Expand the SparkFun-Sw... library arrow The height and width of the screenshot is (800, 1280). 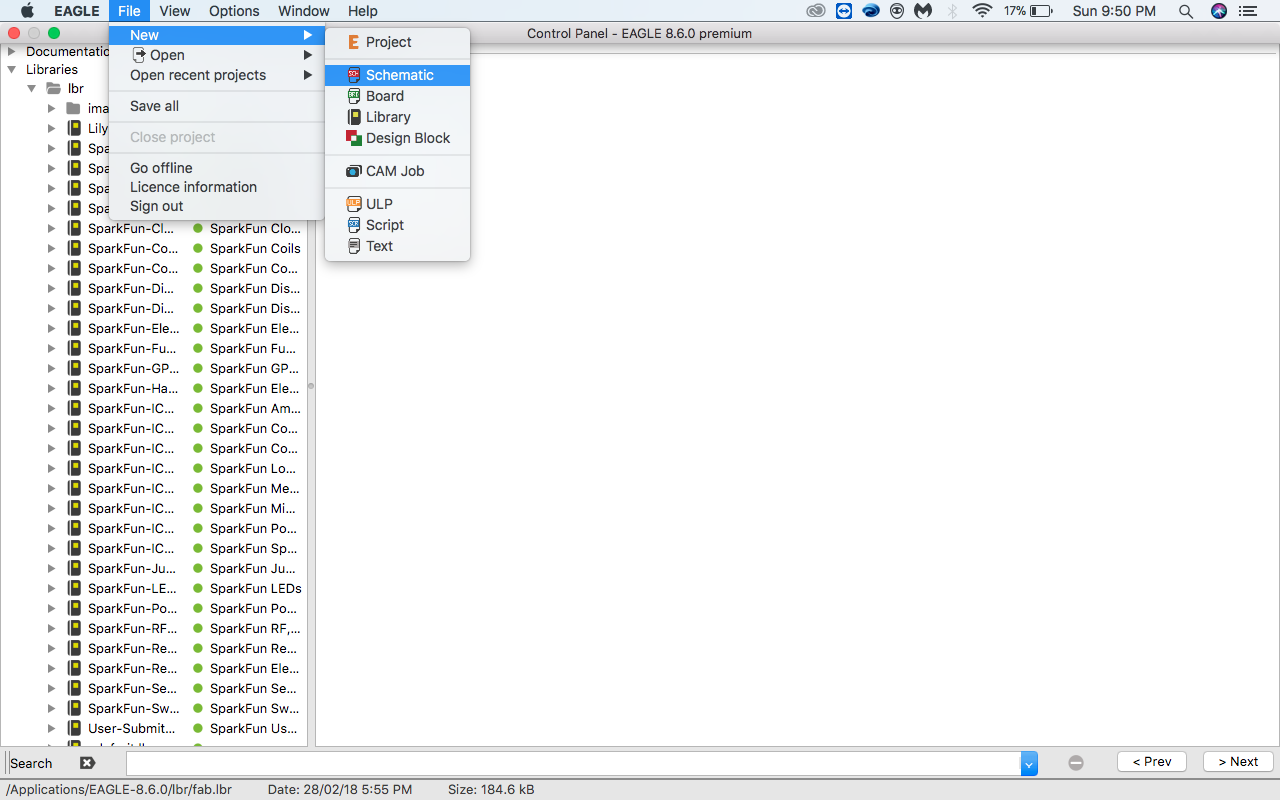click(52, 708)
